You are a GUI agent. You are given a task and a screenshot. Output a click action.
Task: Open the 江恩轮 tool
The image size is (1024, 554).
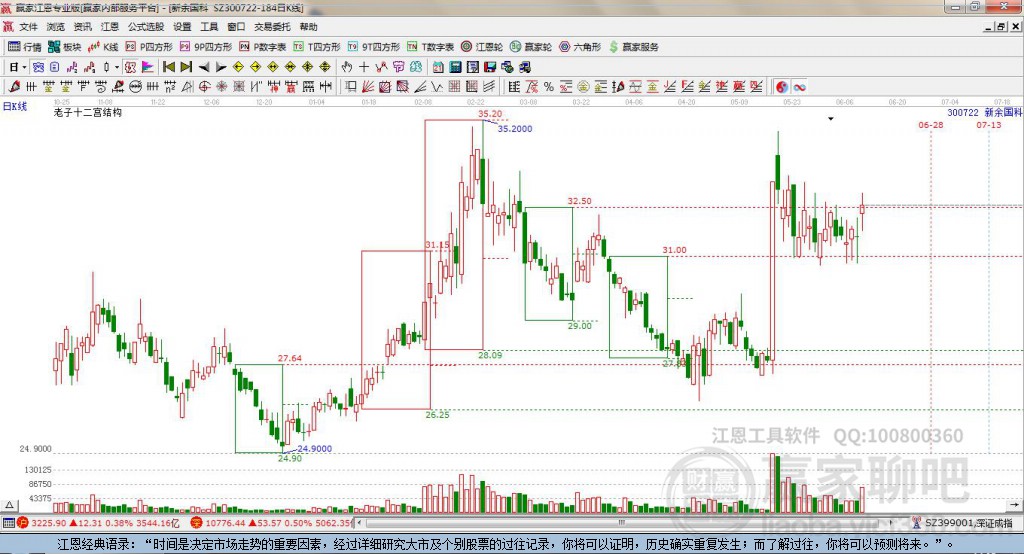(x=482, y=47)
